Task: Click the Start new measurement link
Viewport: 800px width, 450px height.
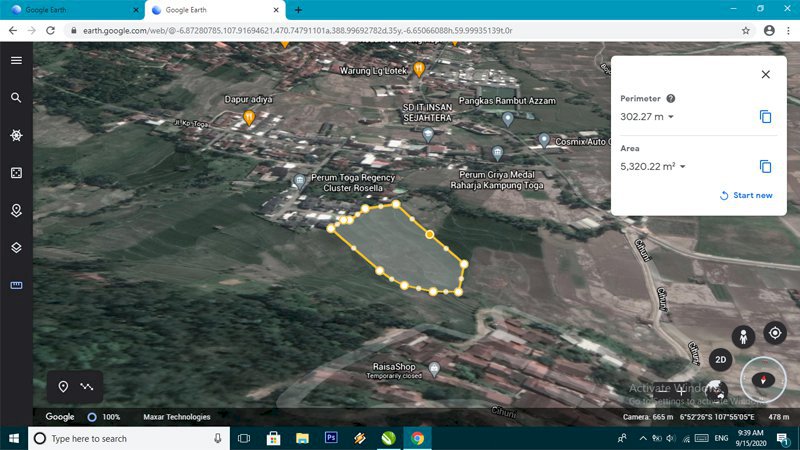Action: 746,196
